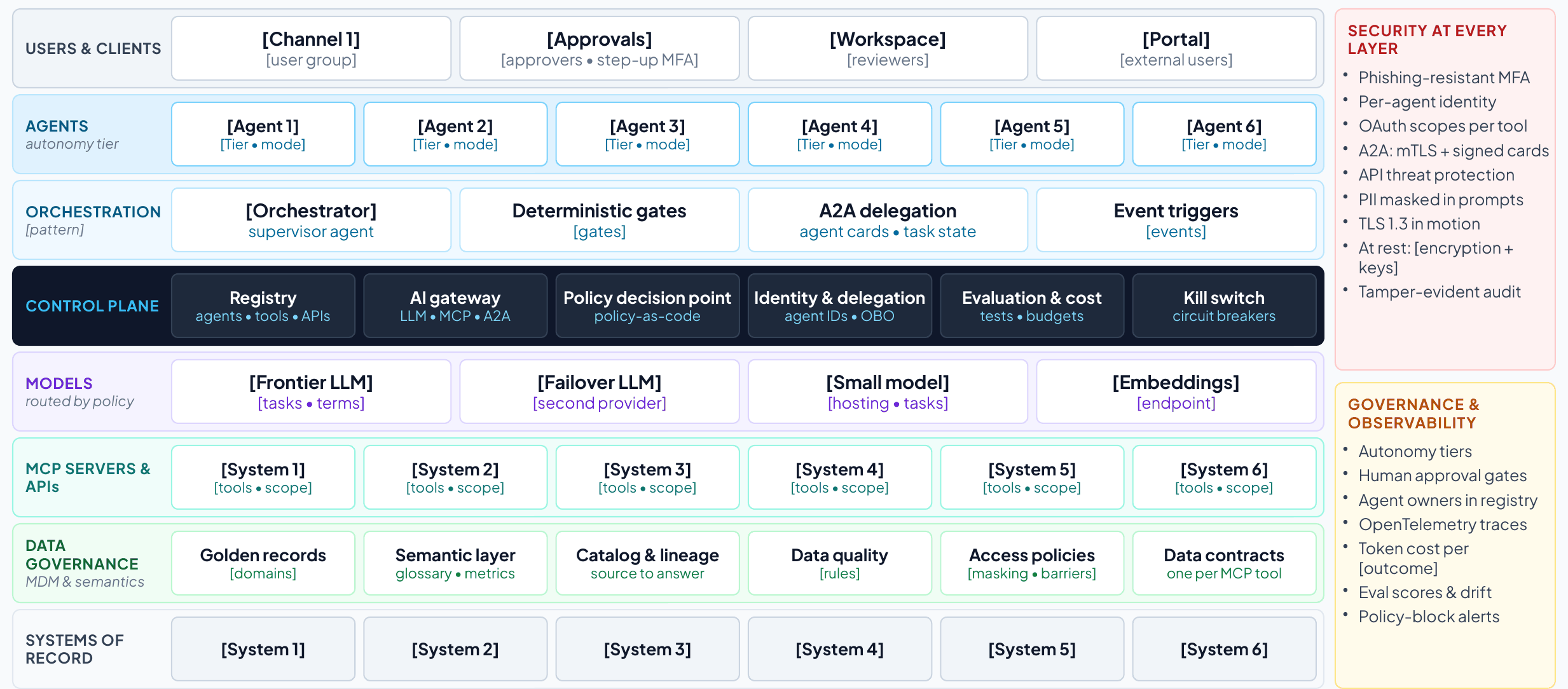The width and height of the screenshot is (1568, 689).
Task: Select the Catalog & lineage box
Action: pyautogui.click(x=647, y=563)
